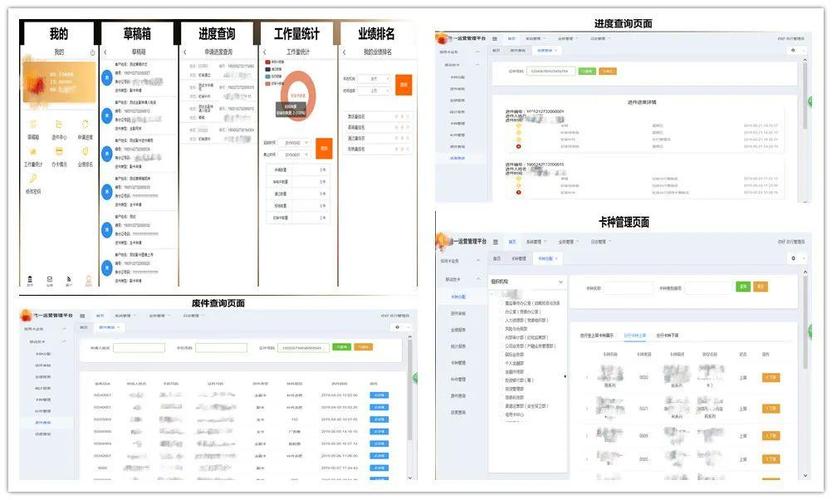The height and width of the screenshot is (500, 832).
Task: Open the first dropdown in 业绩排名
Action: click(375, 79)
